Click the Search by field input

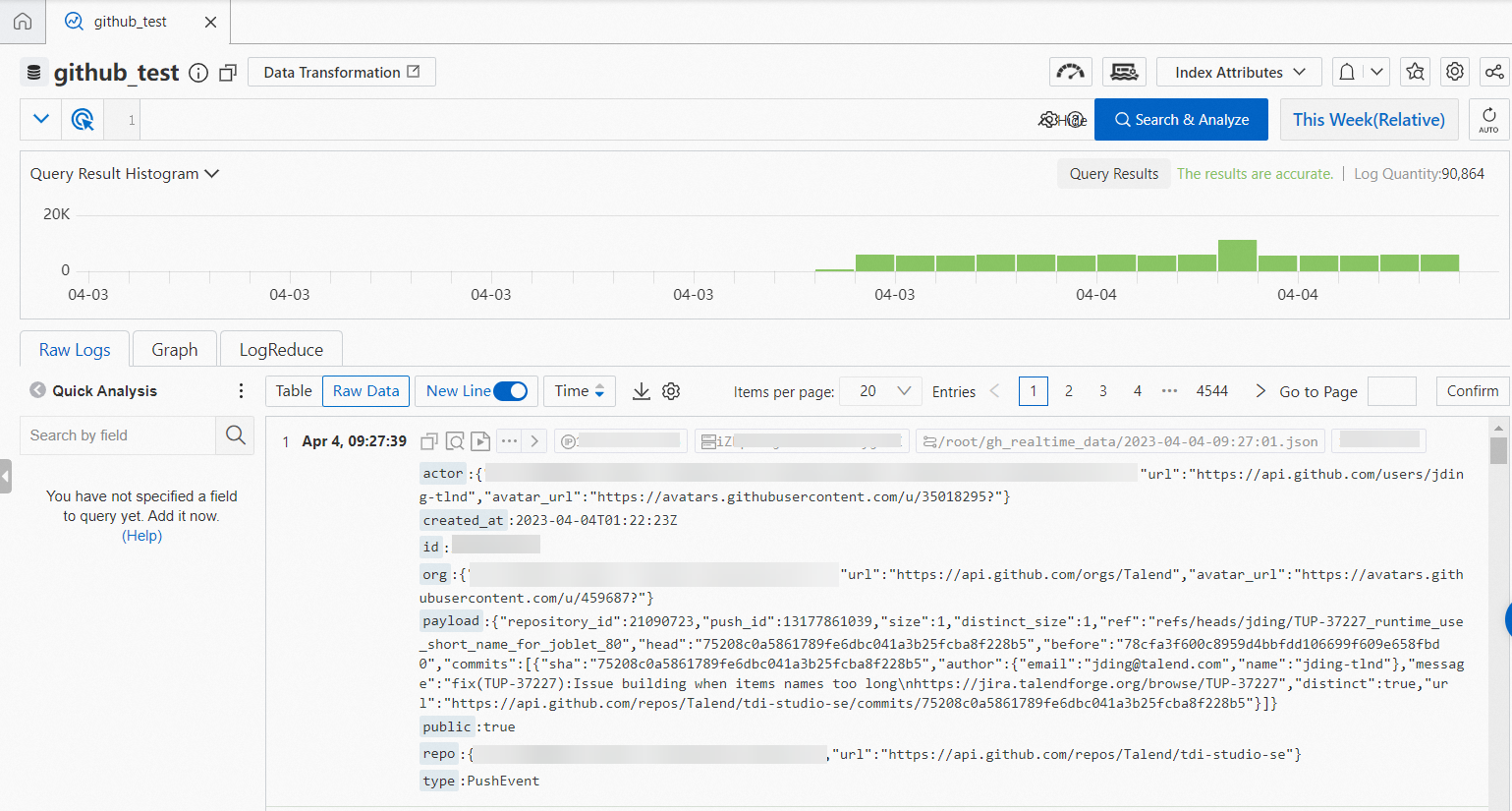click(x=118, y=434)
